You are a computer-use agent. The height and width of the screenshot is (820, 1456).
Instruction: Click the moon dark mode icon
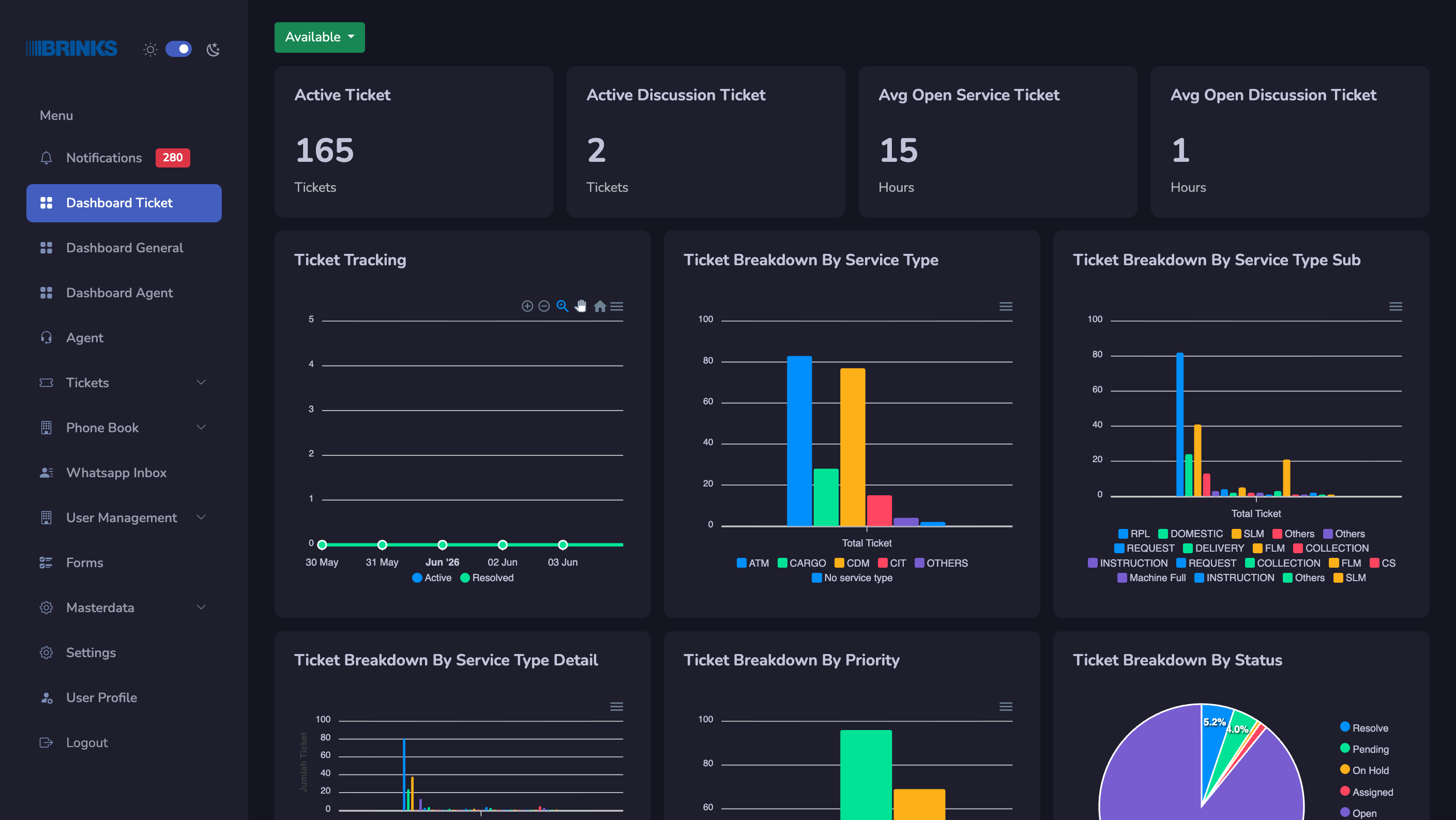click(x=213, y=49)
